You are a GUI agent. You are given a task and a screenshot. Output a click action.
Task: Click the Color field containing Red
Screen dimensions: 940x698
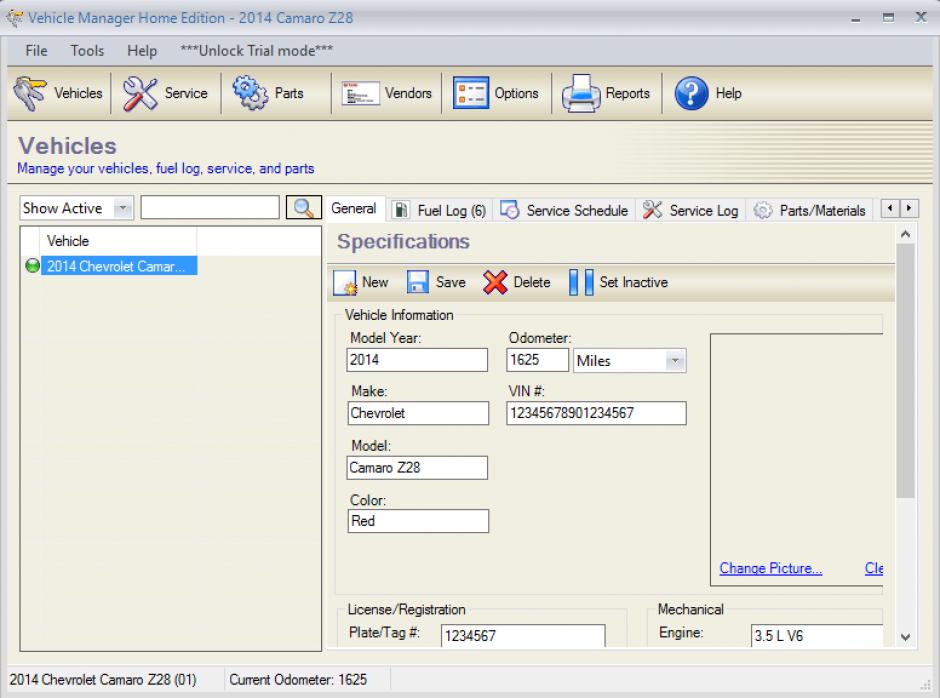[x=418, y=521]
